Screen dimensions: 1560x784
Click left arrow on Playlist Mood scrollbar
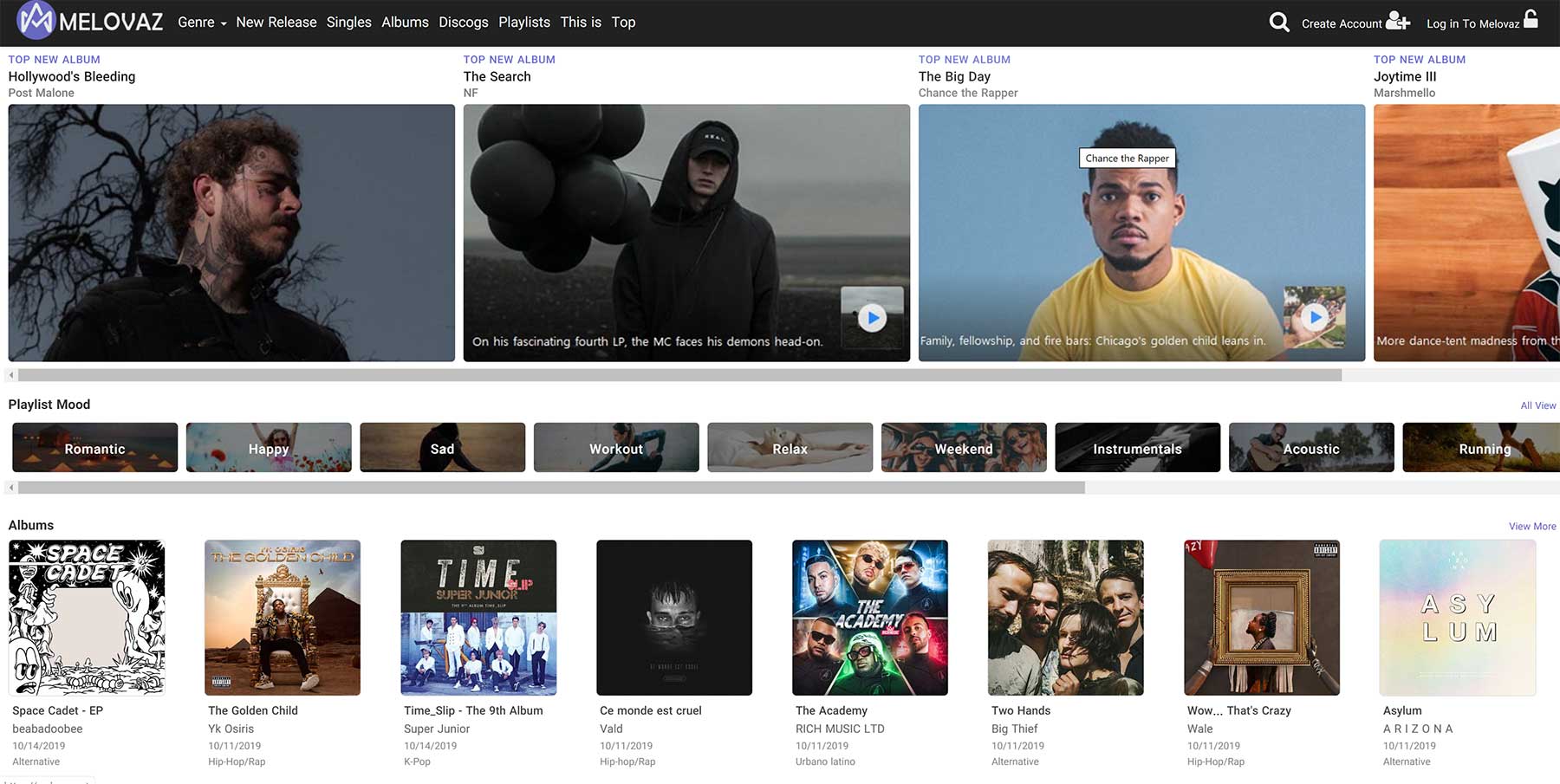tap(11, 488)
